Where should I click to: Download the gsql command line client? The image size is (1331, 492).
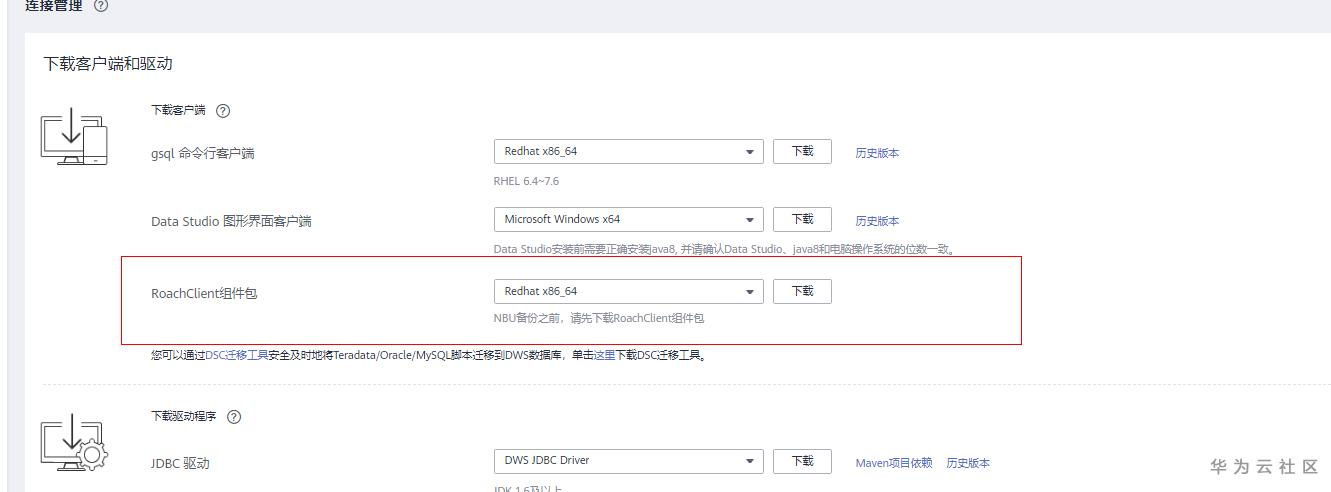click(802, 152)
